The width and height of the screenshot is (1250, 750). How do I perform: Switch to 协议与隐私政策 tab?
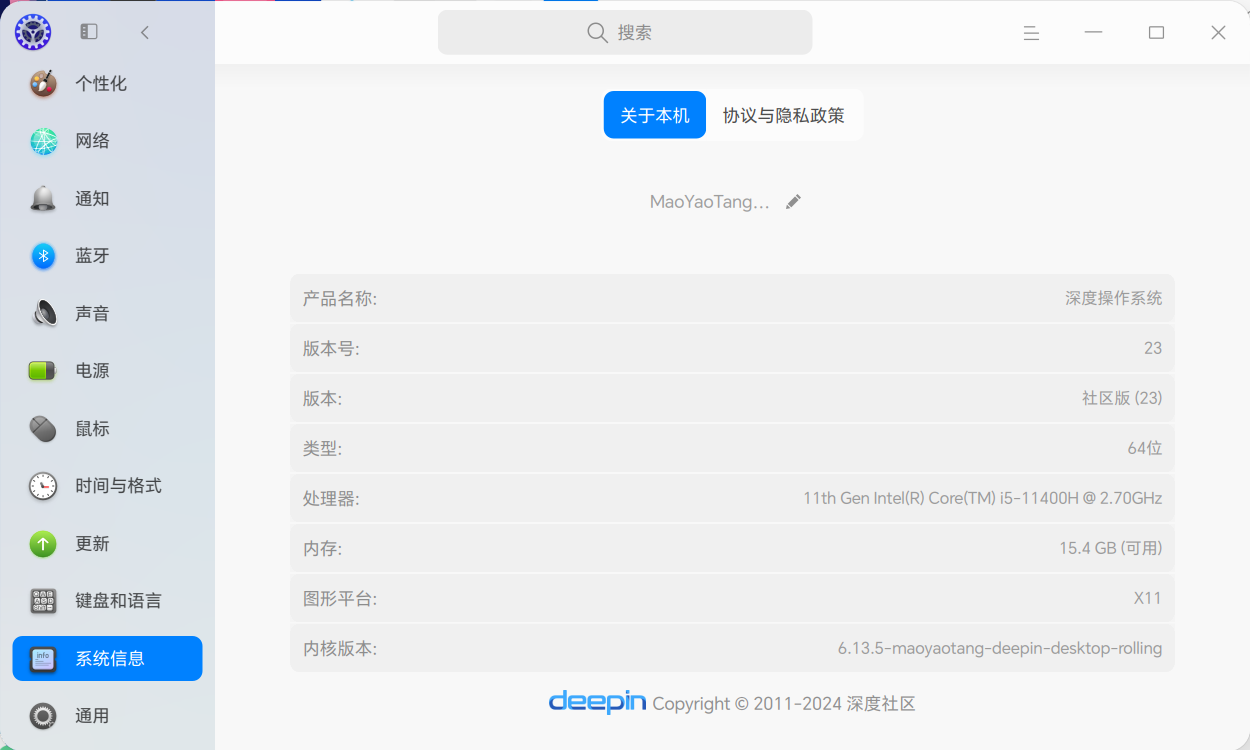click(784, 115)
